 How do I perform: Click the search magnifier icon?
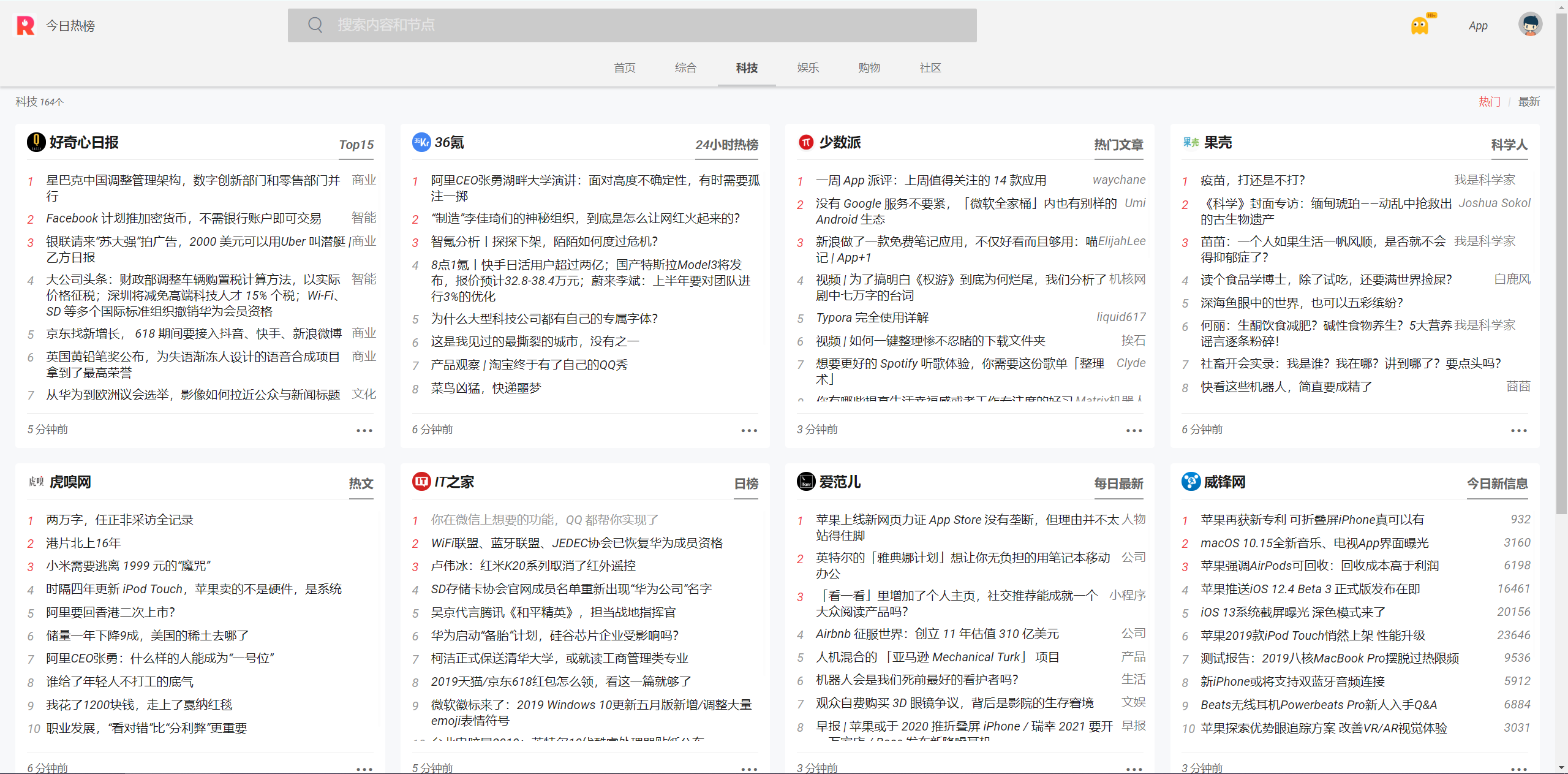(315, 25)
